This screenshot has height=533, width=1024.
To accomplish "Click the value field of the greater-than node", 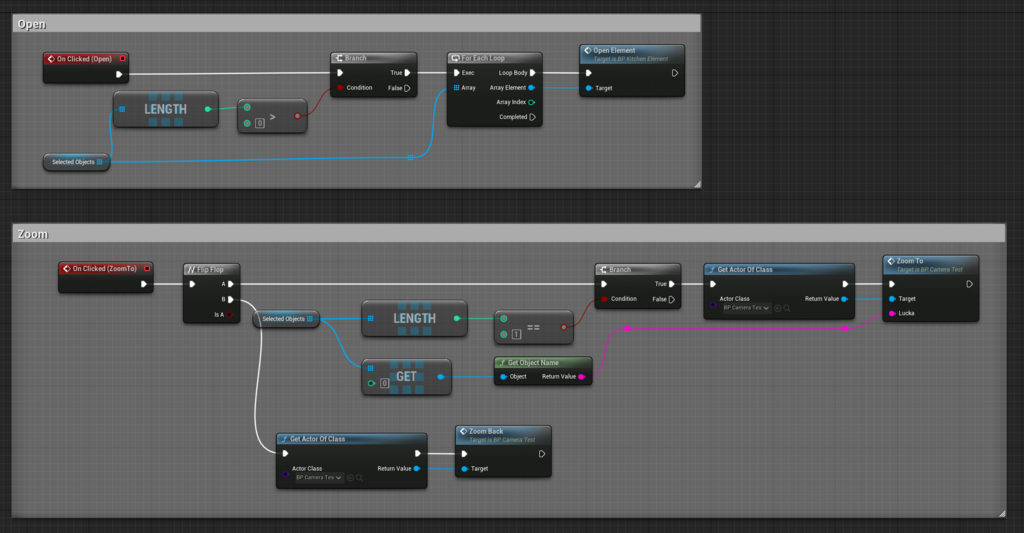I will (260, 123).
